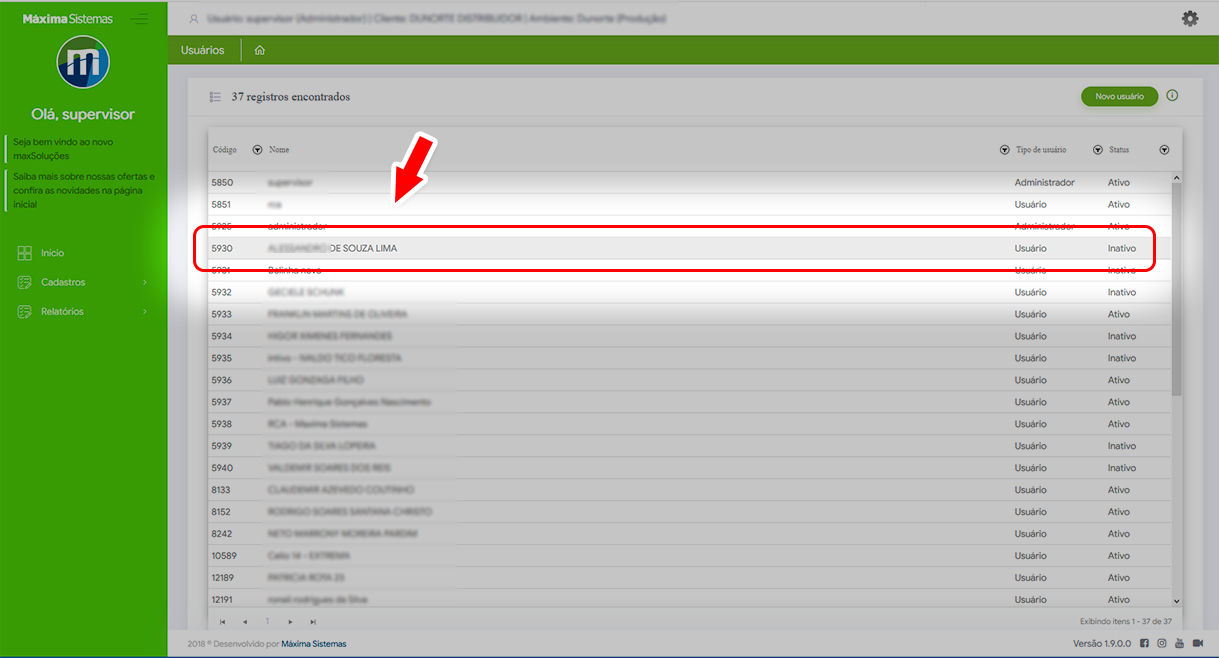Click the video camera icon in footer
The image size is (1219, 658).
pyautogui.click(x=1198, y=643)
